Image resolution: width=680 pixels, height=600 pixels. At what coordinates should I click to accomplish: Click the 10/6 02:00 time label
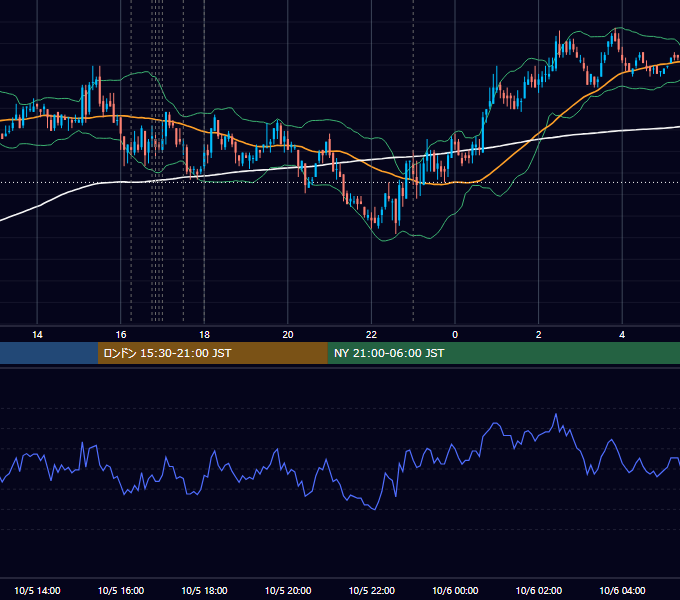click(x=539, y=590)
